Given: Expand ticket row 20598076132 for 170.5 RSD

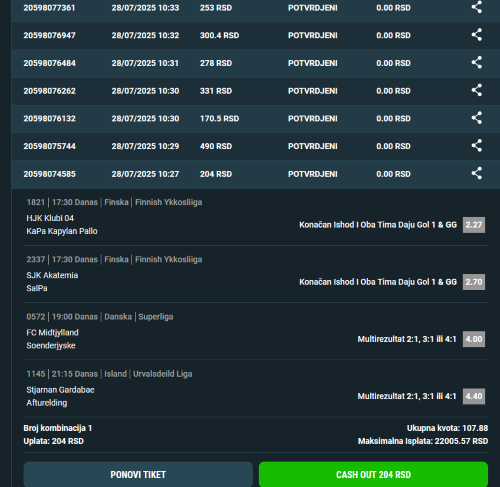Looking at the screenshot, I should pos(256,119).
